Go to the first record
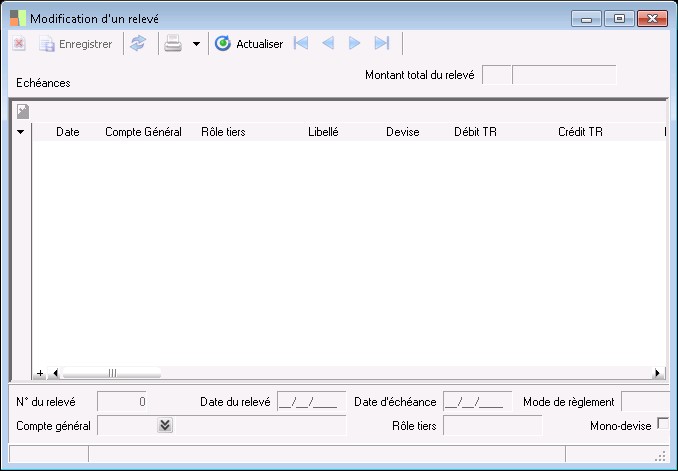Viewport: 678px width, 471px height. 301,44
